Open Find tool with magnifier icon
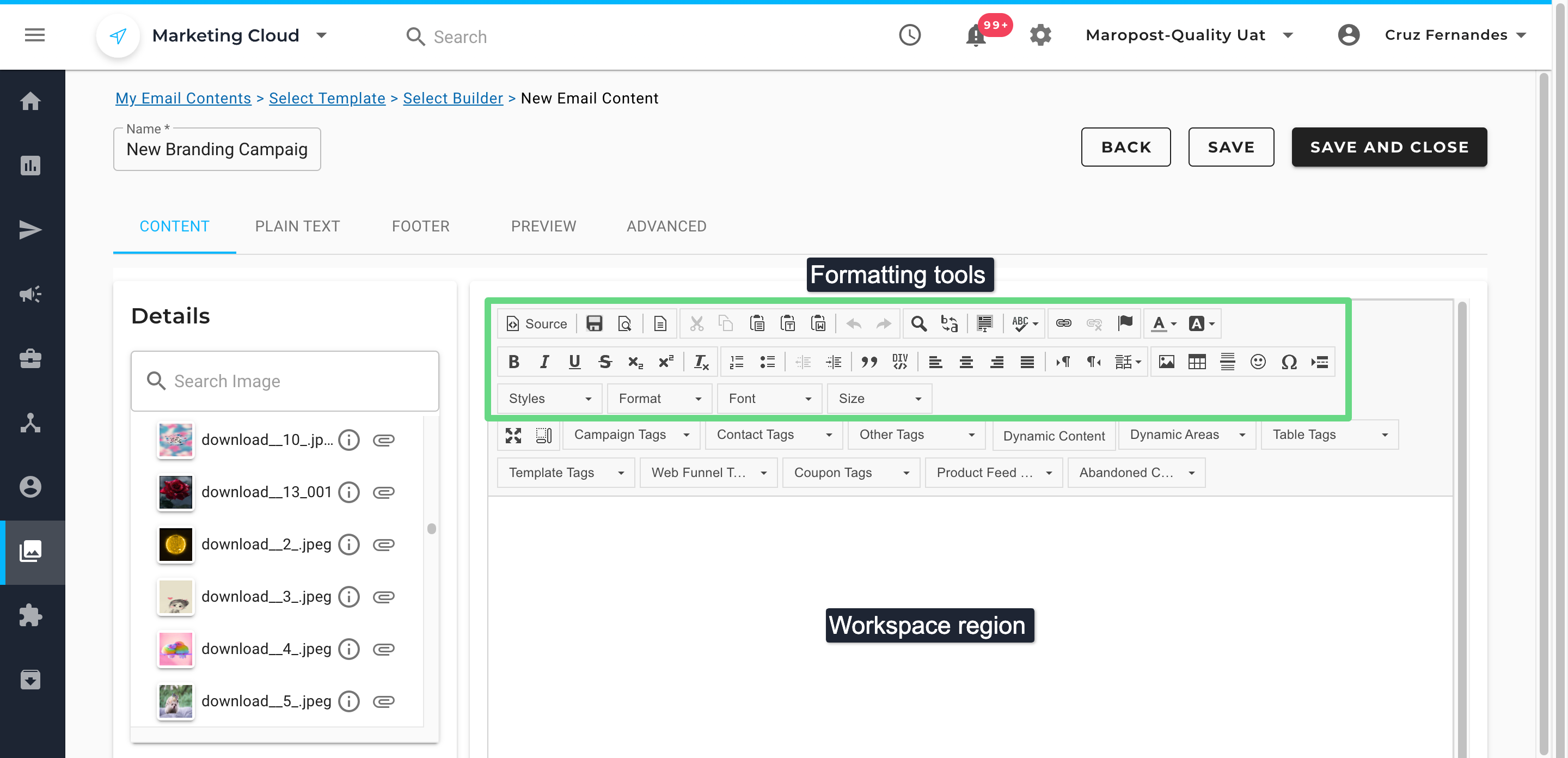1568x758 pixels. 918,323
